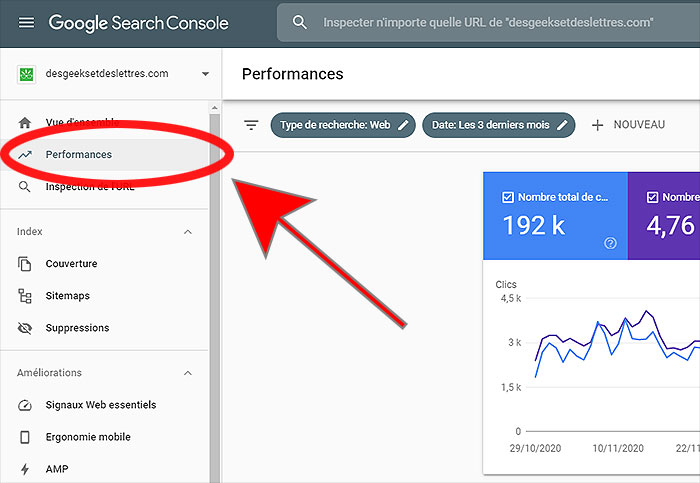The image size is (700, 483).
Task: Toggle the Nombre total de clics checkbox
Action: 508,197
